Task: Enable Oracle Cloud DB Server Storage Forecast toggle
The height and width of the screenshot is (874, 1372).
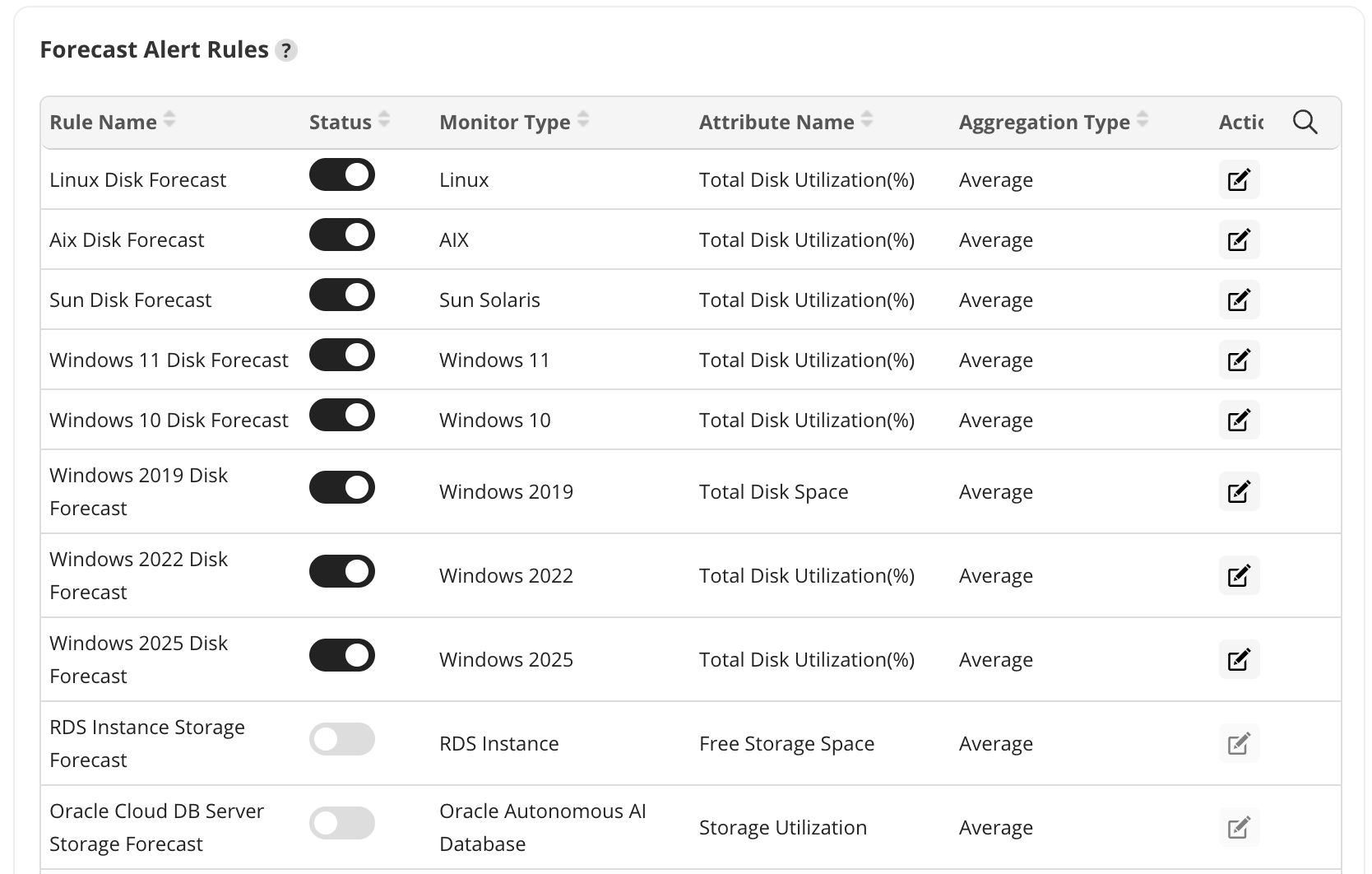Action: pos(342,823)
